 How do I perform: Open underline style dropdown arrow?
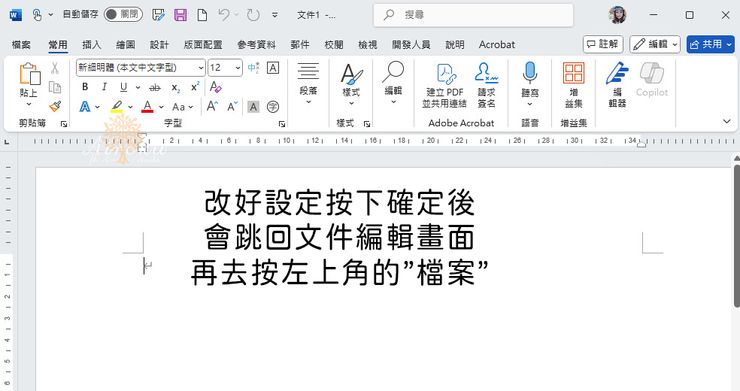(x=138, y=87)
